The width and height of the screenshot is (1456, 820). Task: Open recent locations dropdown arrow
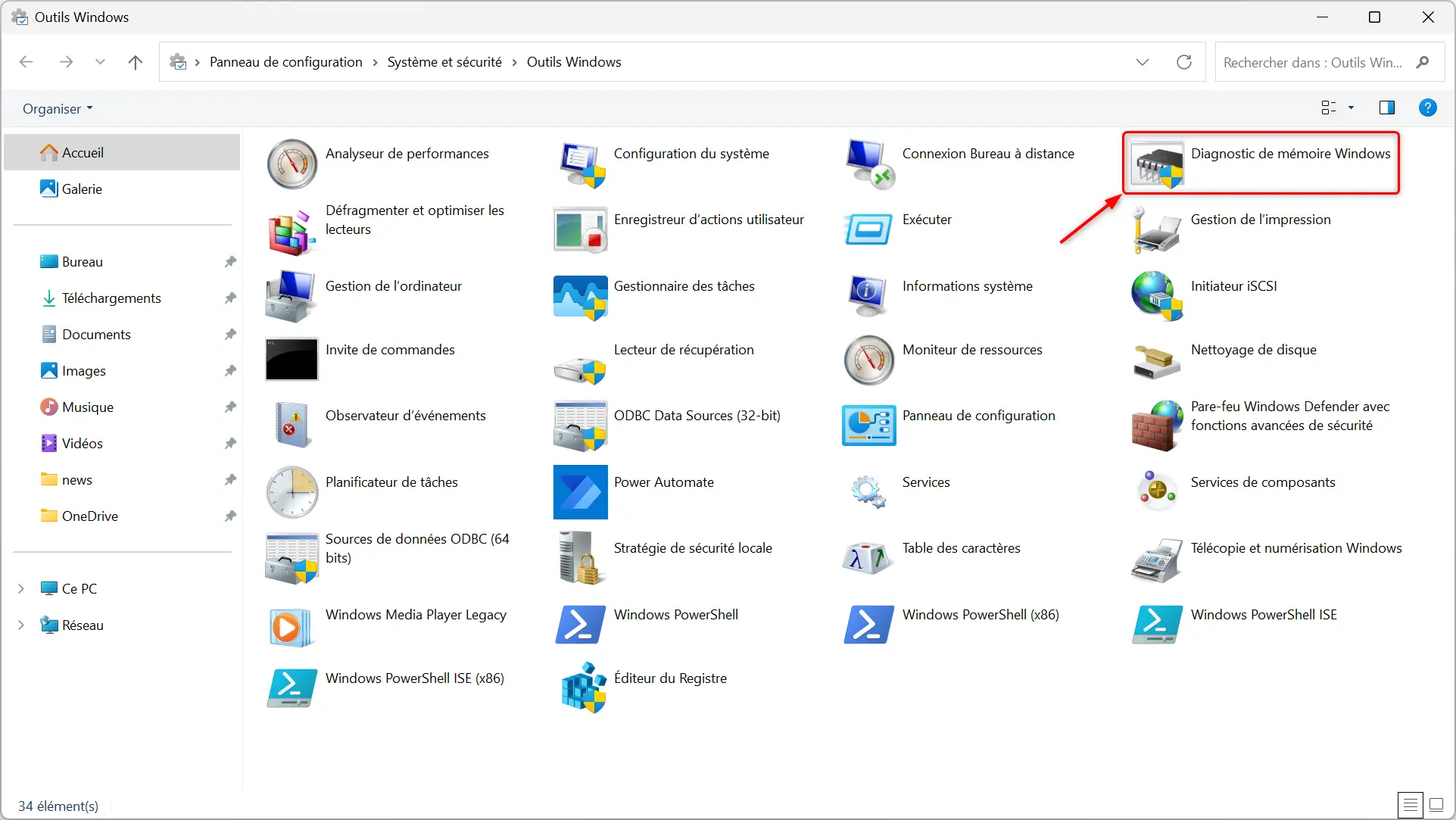point(100,62)
